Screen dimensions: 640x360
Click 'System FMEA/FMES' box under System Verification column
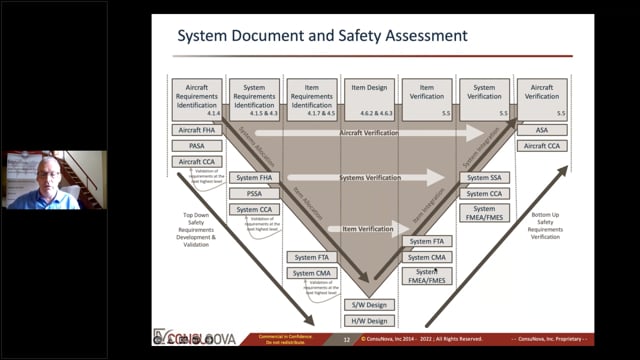tap(484, 213)
